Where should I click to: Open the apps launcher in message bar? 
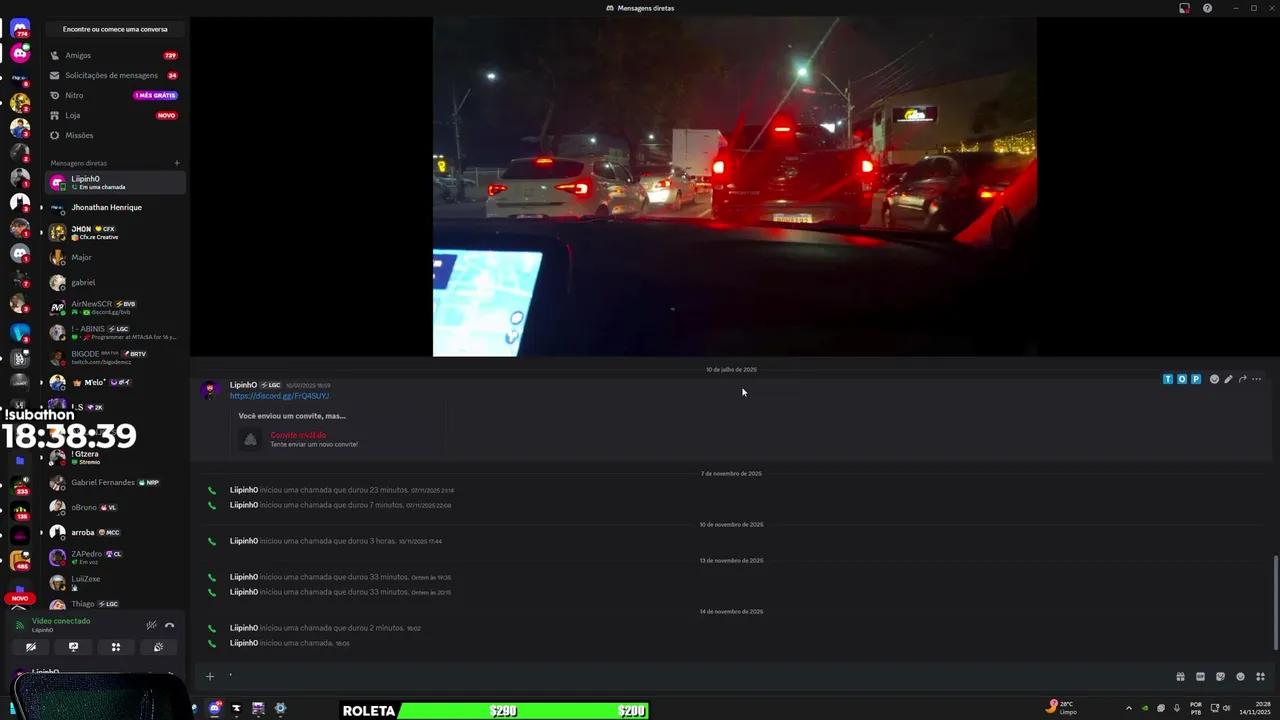[x=1260, y=676]
